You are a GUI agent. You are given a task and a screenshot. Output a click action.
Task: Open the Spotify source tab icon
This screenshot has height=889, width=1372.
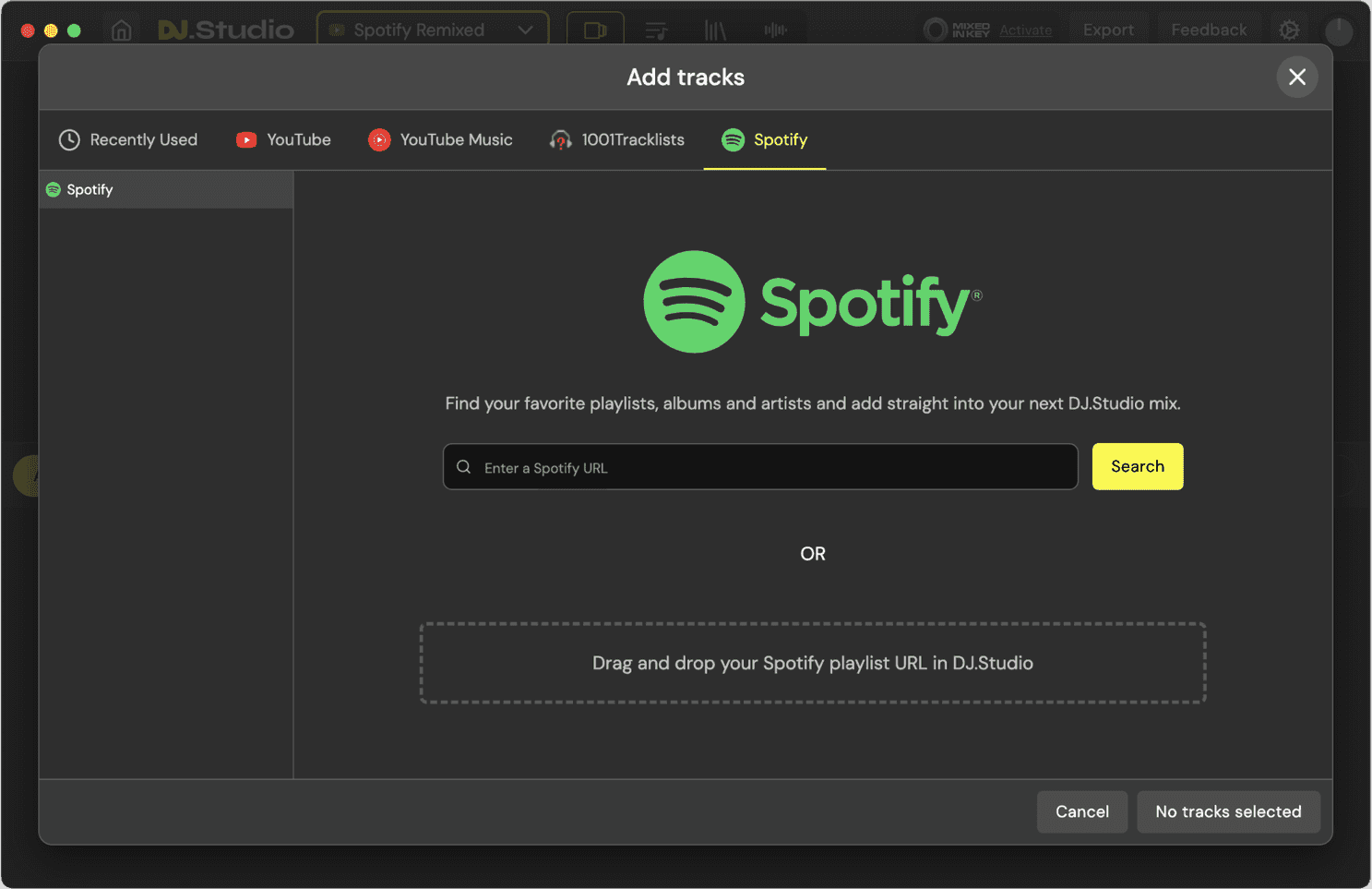tap(734, 139)
